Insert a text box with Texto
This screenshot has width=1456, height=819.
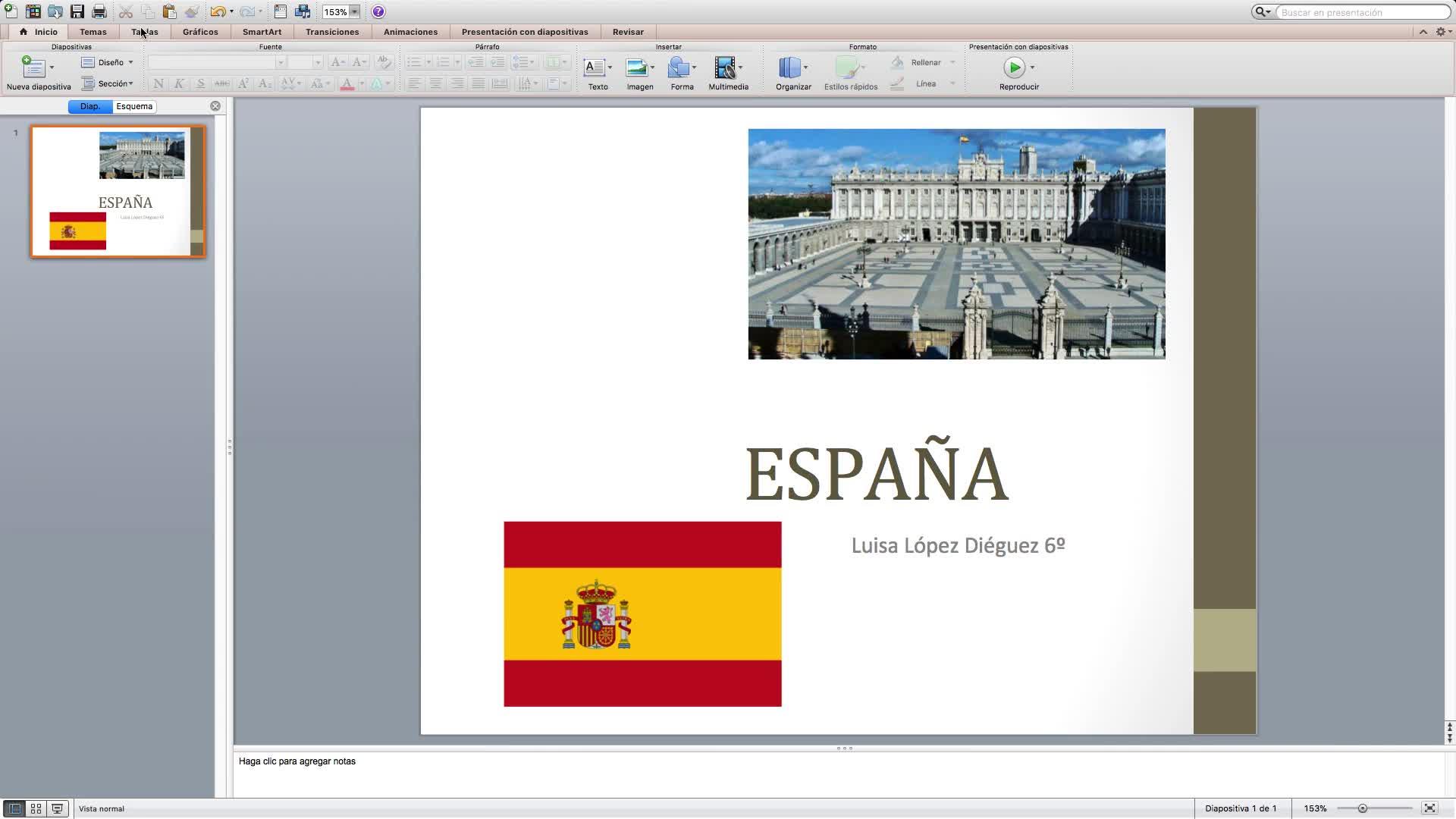[595, 68]
